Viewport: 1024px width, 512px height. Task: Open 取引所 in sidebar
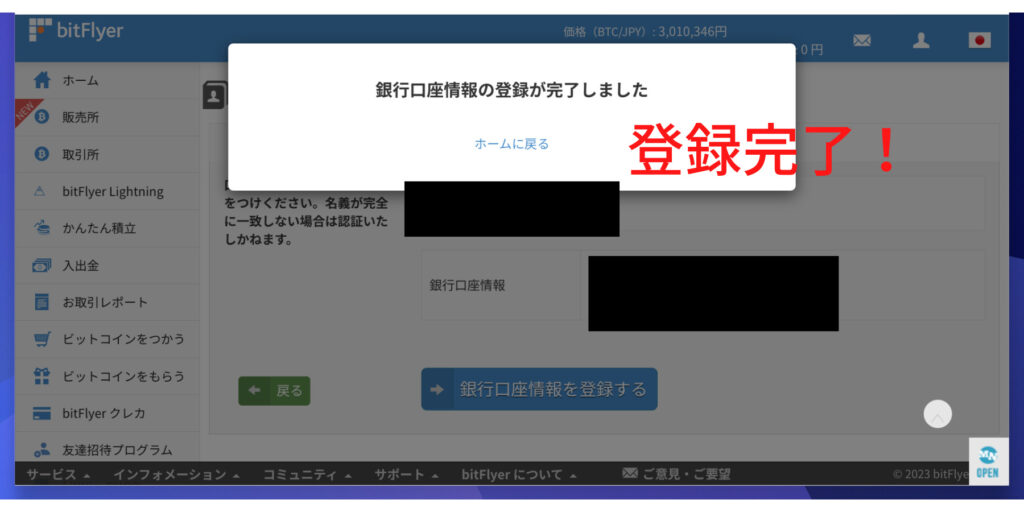click(x=107, y=155)
